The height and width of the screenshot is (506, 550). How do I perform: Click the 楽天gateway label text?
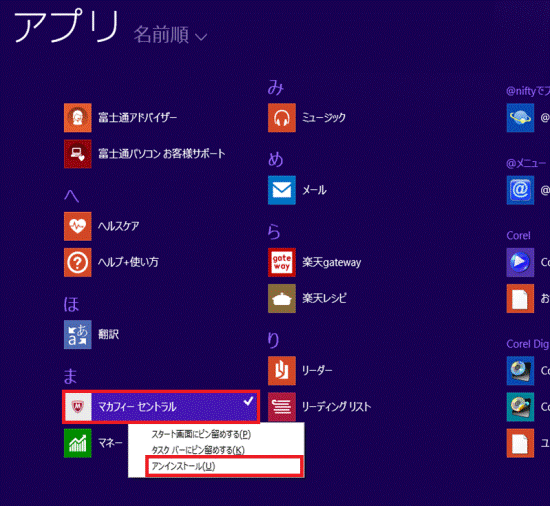pos(331,262)
